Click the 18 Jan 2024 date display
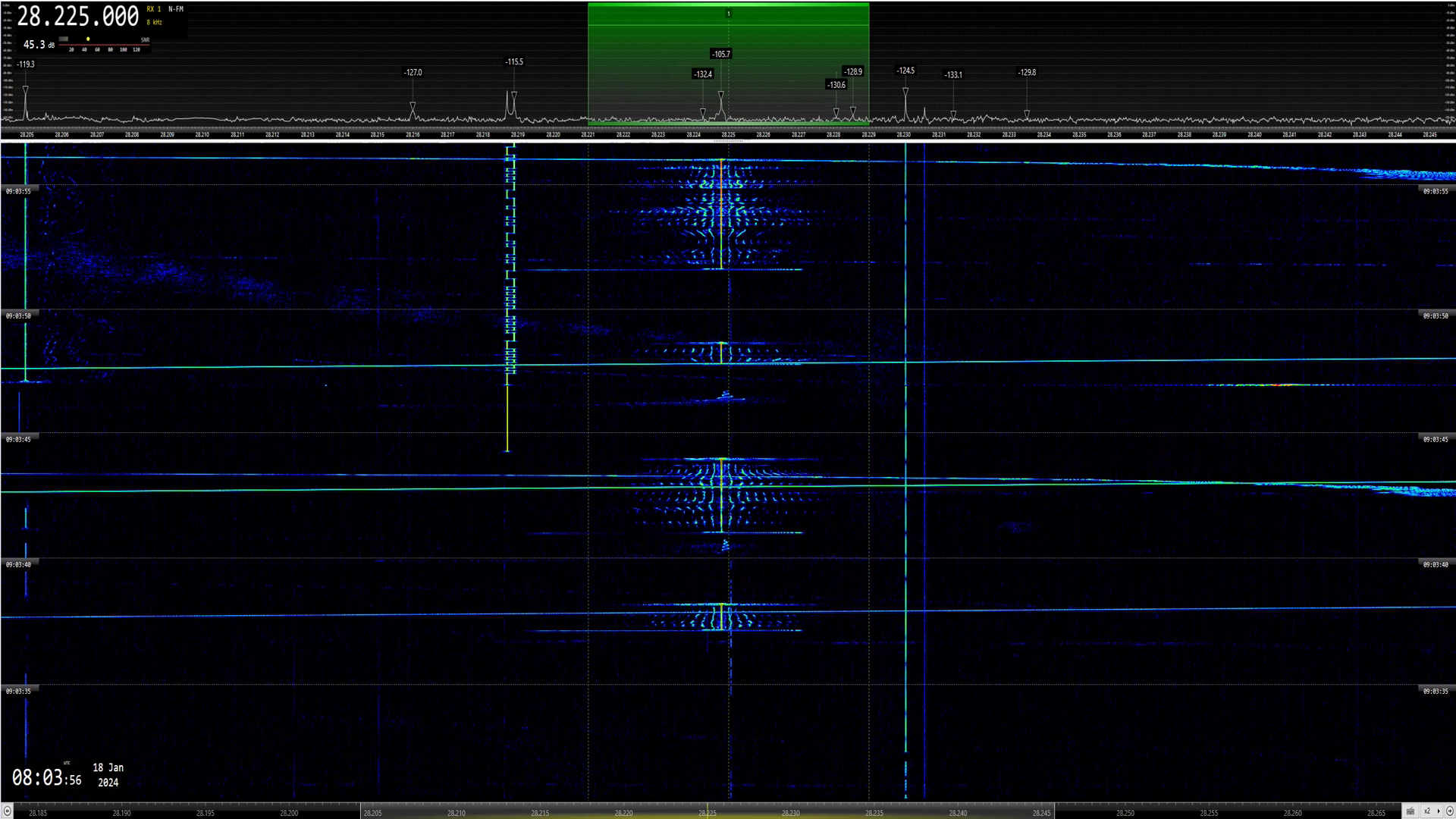This screenshot has width=1456, height=819. (x=108, y=775)
